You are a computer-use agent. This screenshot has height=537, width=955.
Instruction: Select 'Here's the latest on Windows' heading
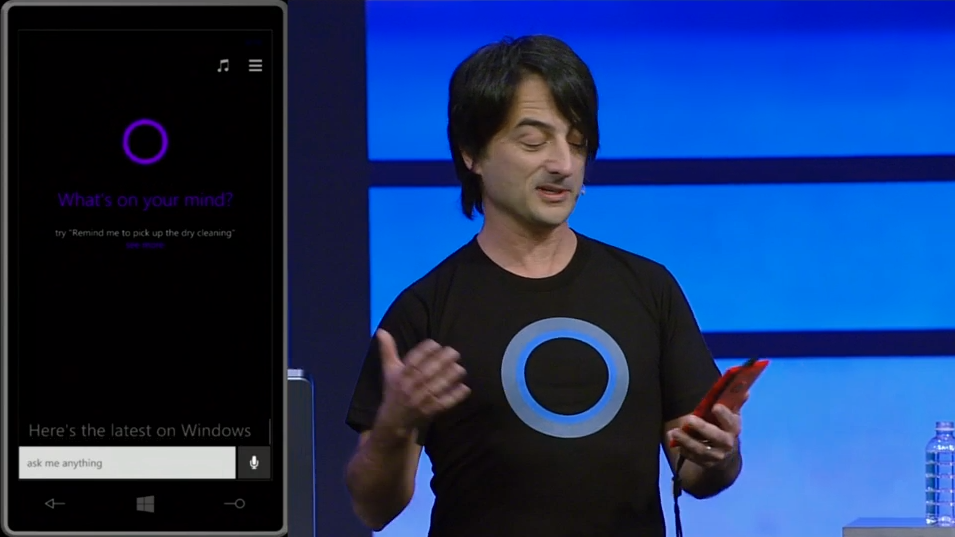pyautogui.click(x=139, y=430)
